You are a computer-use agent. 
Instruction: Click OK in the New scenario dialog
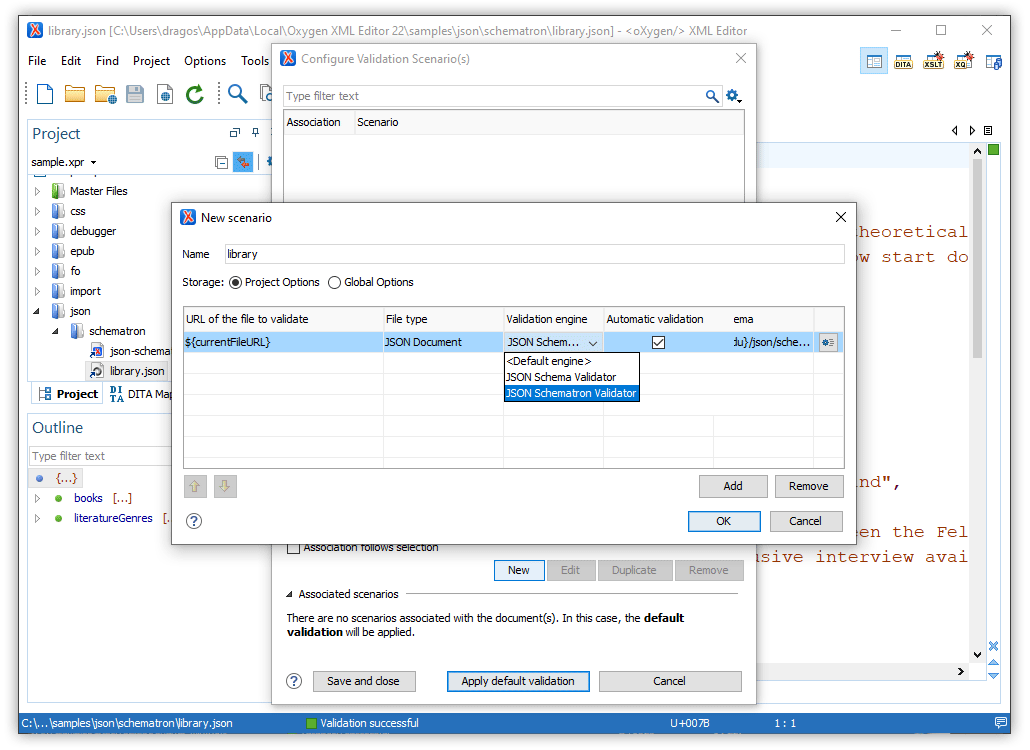click(724, 521)
